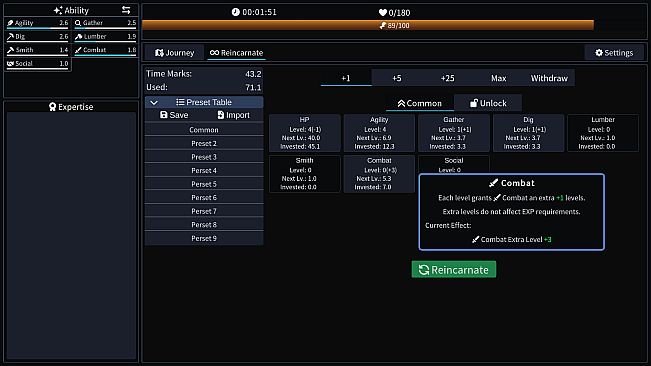Invest in the Combat upgrade card
The image size is (651, 366).
[x=379, y=174]
